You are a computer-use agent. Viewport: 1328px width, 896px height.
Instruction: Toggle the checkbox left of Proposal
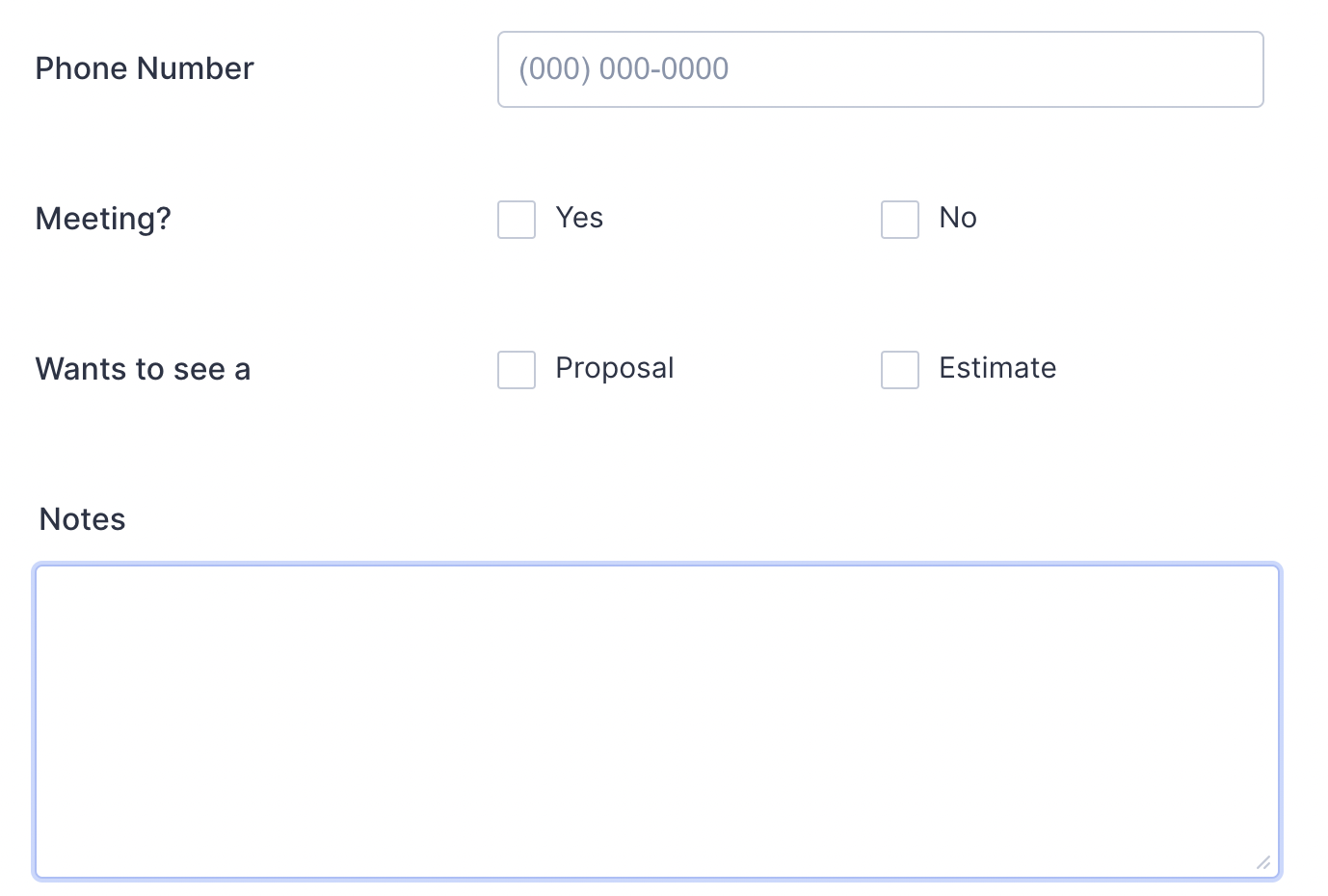pos(517,370)
